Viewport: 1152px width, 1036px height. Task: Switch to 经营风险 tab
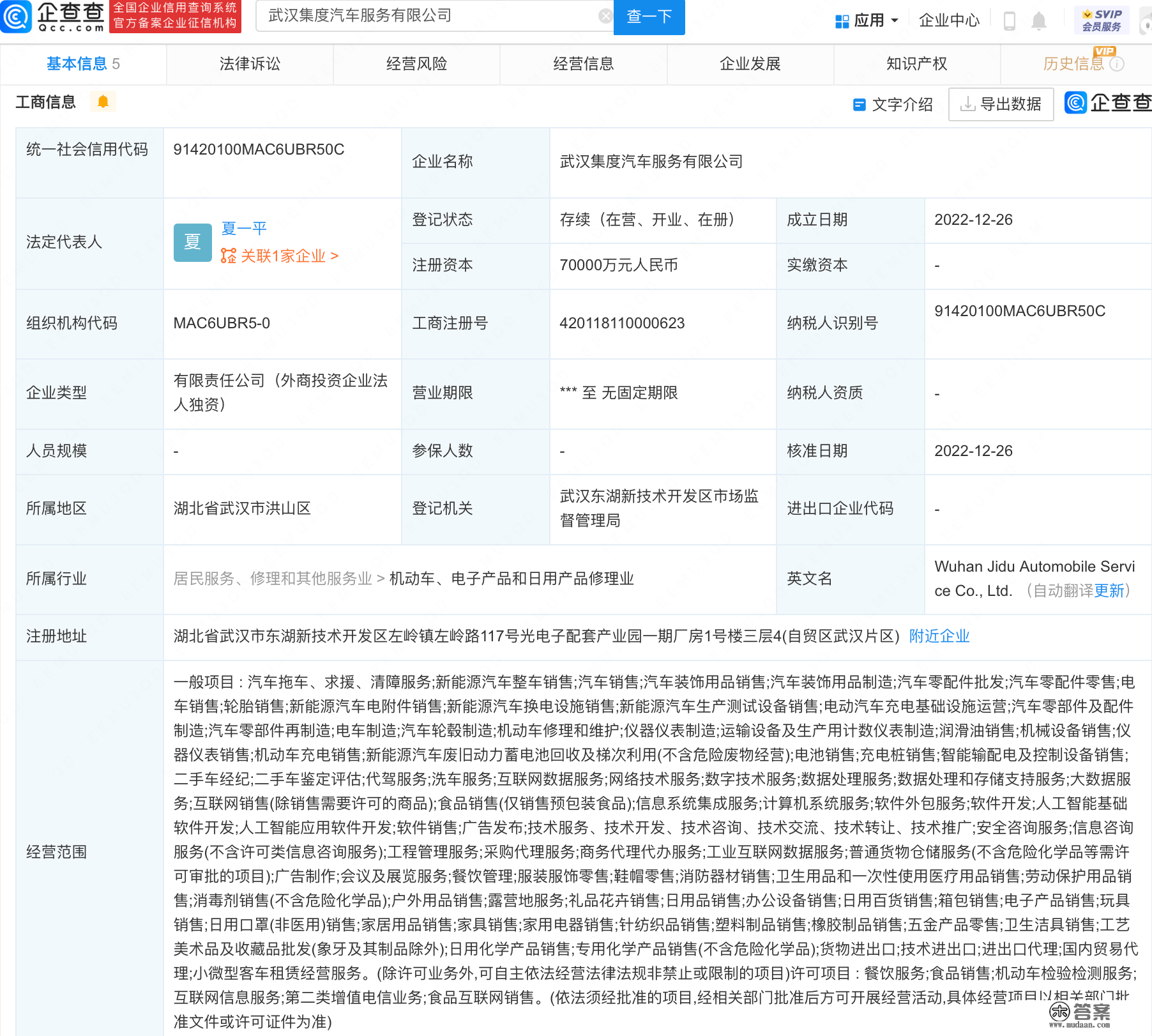point(416,64)
